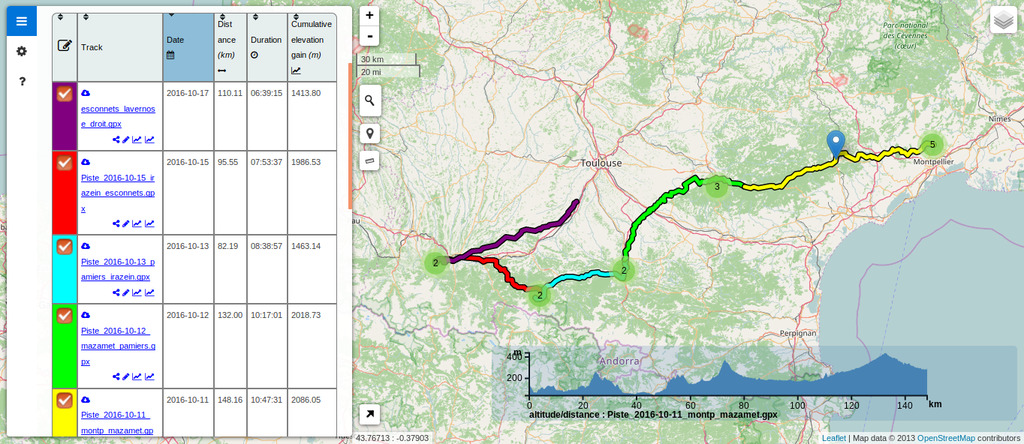Uncheck the Piste_2016-10-12 mazamet track checkbox
1024x444 pixels.
tap(64, 315)
